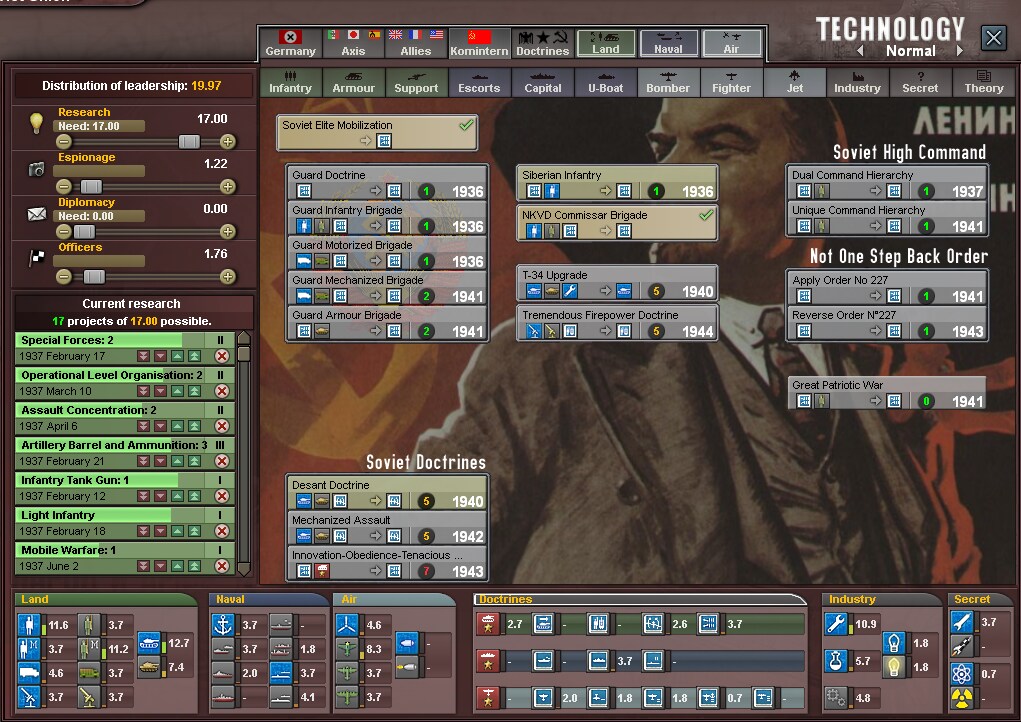Cancel the Assault Concentration research project
Viewport: 1021px width, 722px height.
[222, 426]
